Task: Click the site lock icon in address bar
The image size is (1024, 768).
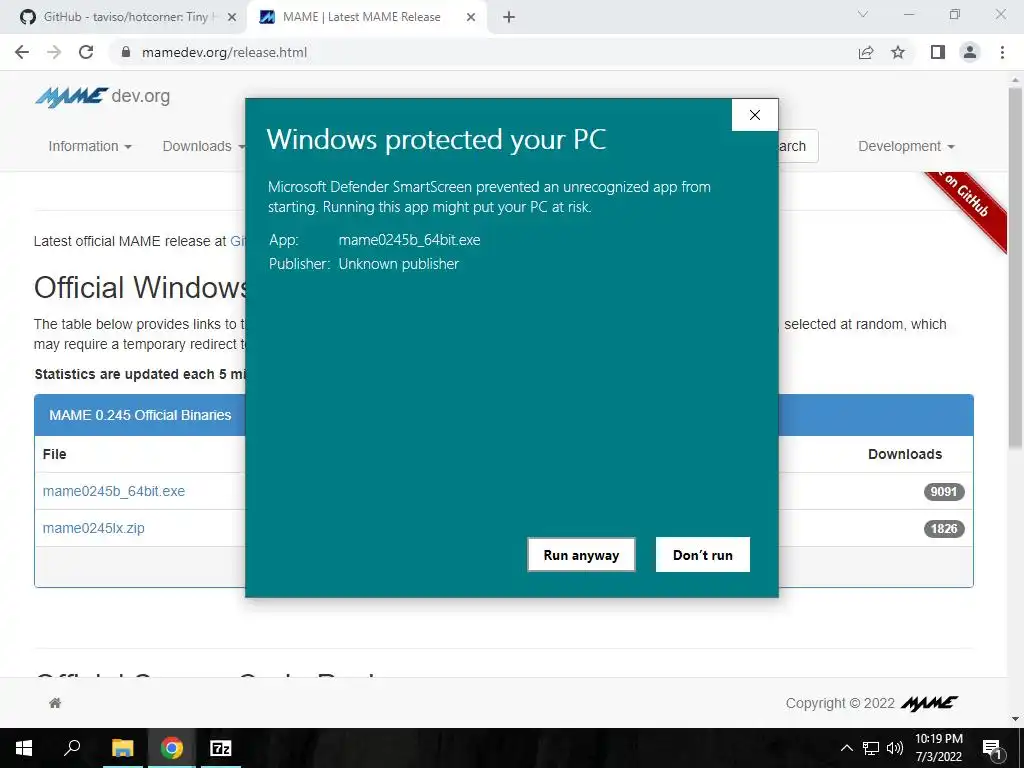Action: (x=126, y=52)
